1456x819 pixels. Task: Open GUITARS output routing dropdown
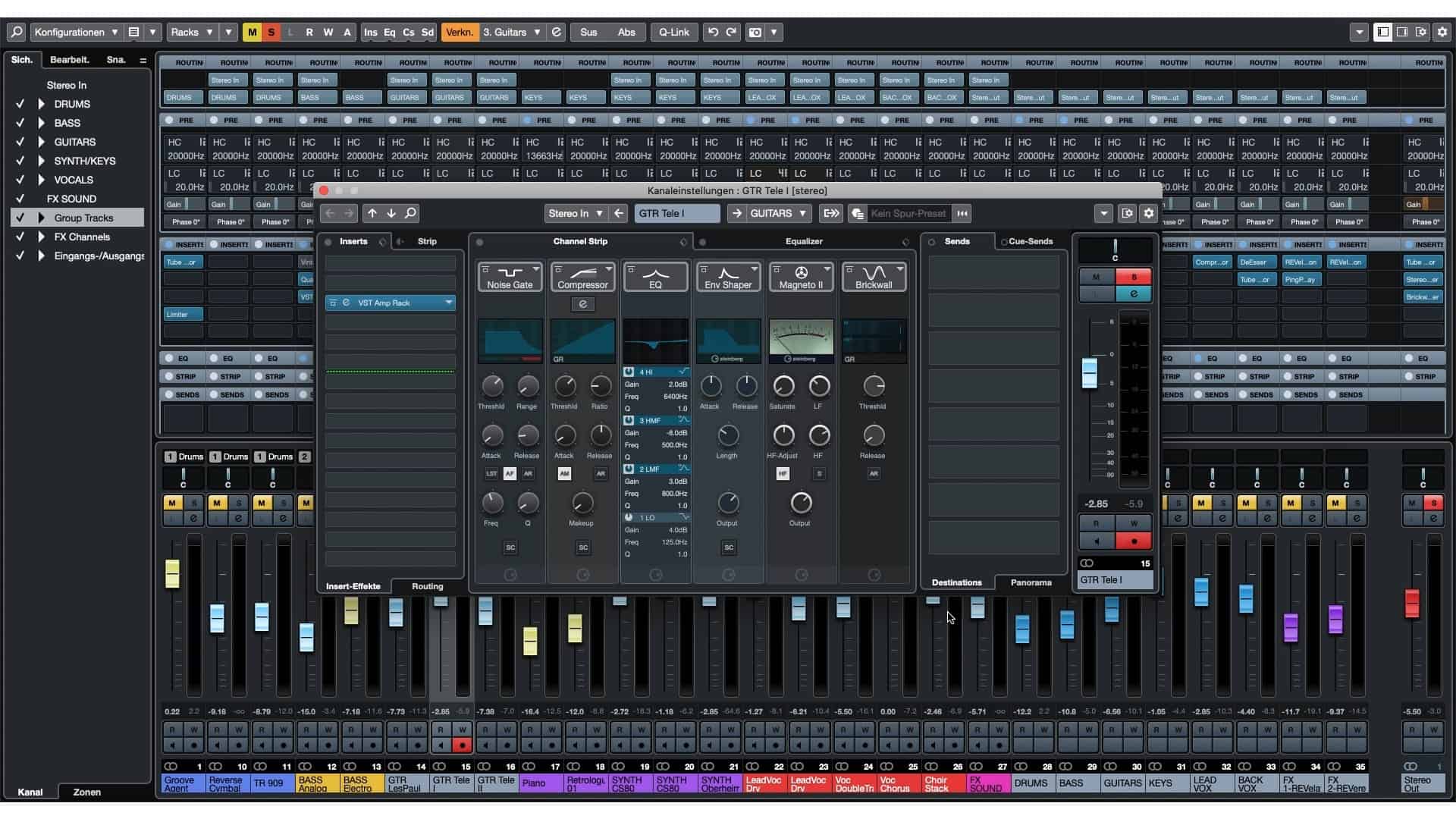[x=779, y=213]
